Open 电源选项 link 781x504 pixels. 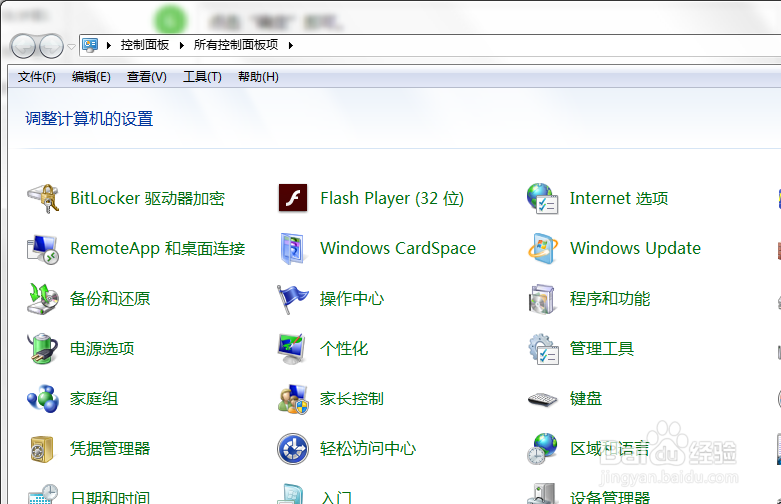(x=102, y=348)
